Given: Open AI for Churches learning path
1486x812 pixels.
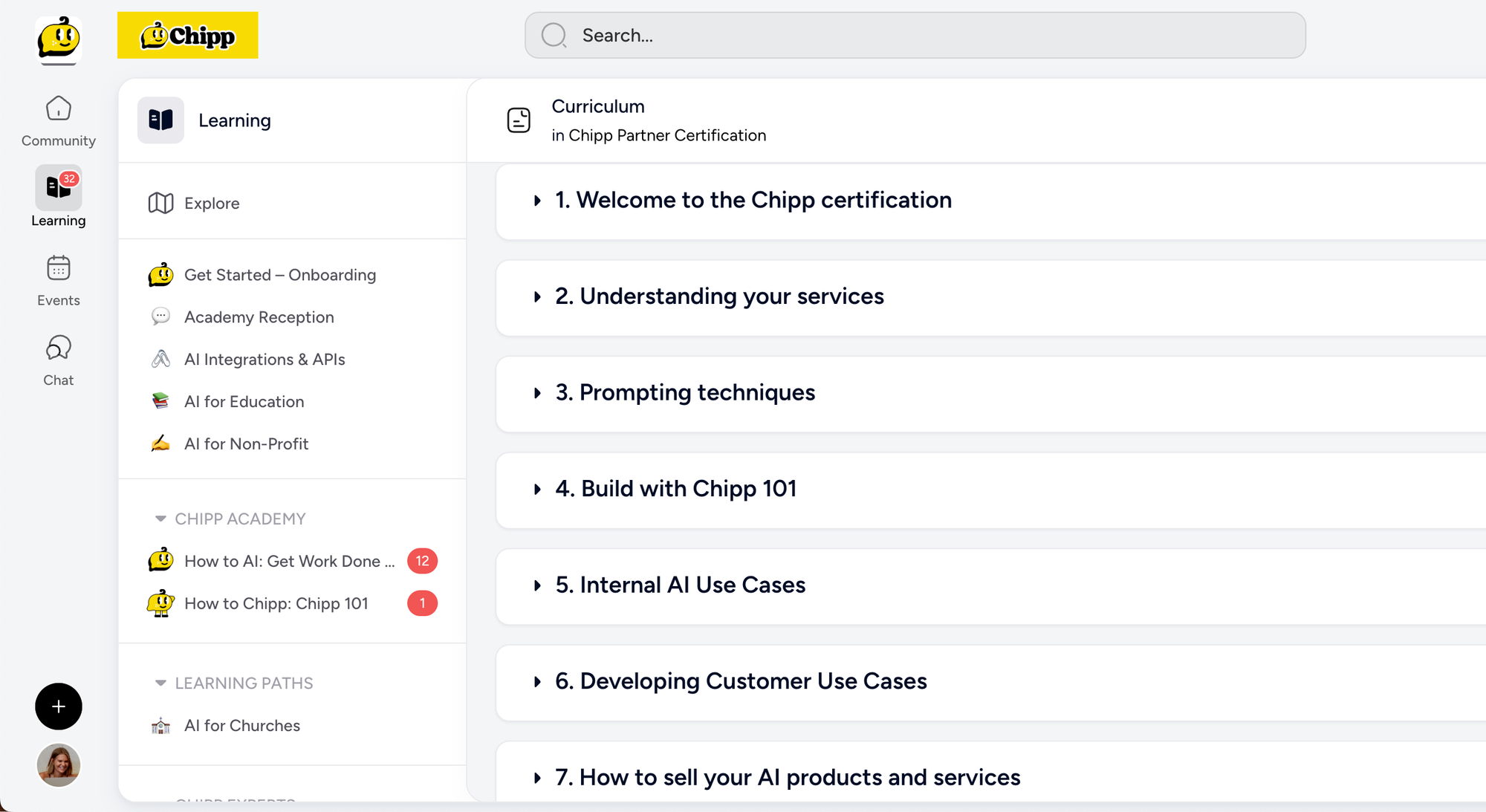Looking at the screenshot, I should click(x=241, y=725).
